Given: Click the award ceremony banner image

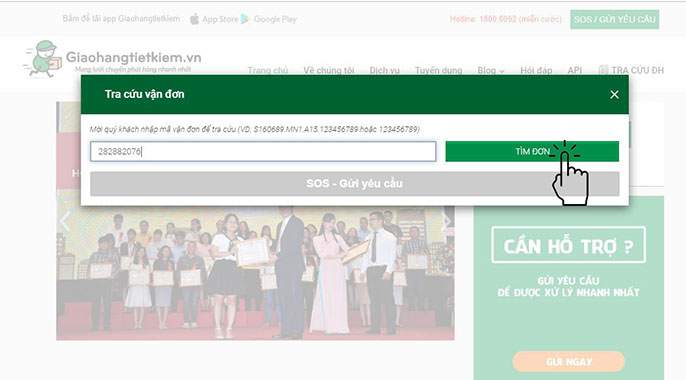Looking at the screenshot, I should [255, 273].
